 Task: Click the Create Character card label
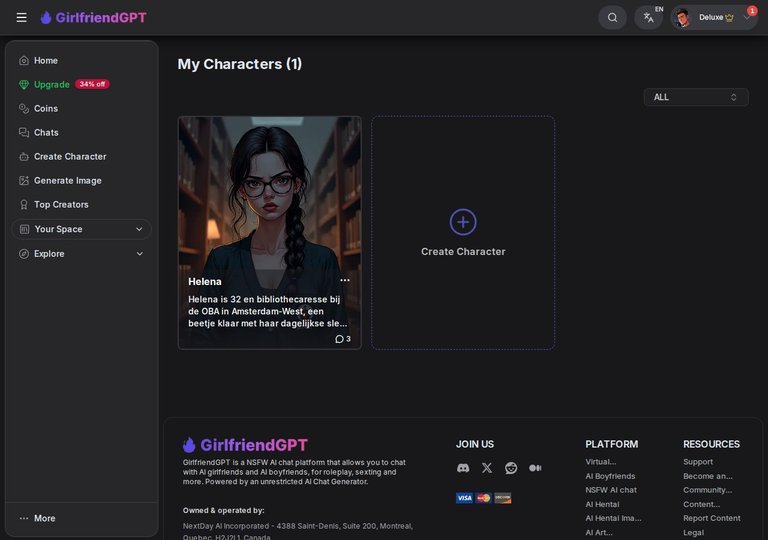(x=463, y=251)
